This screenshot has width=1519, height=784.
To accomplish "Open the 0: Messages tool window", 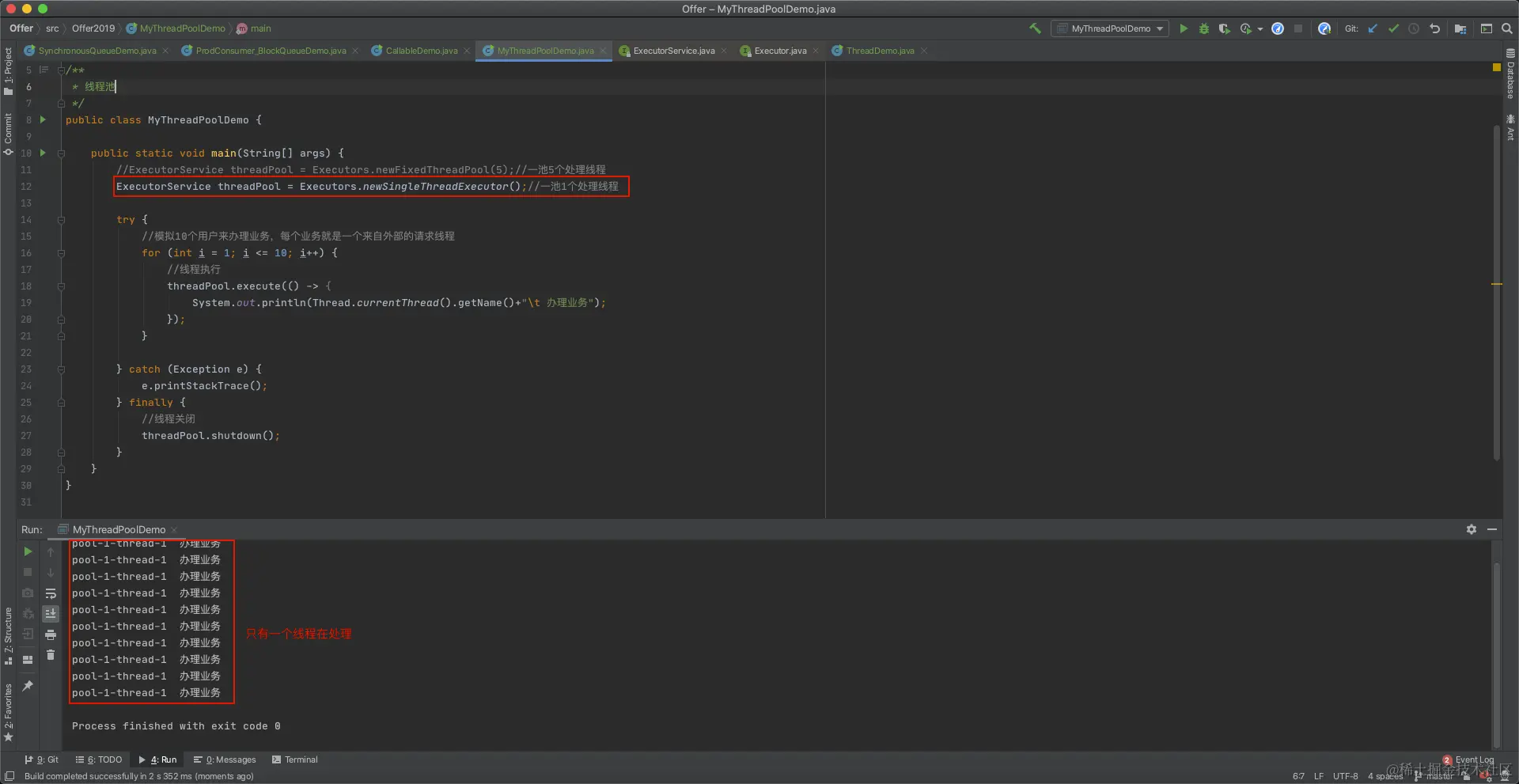I will tap(225, 759).
